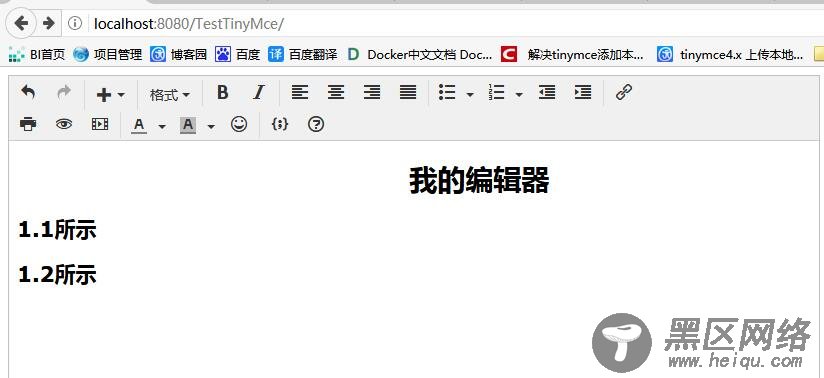
Task: Apply the background highlight color button
Action: coord(188,125)
